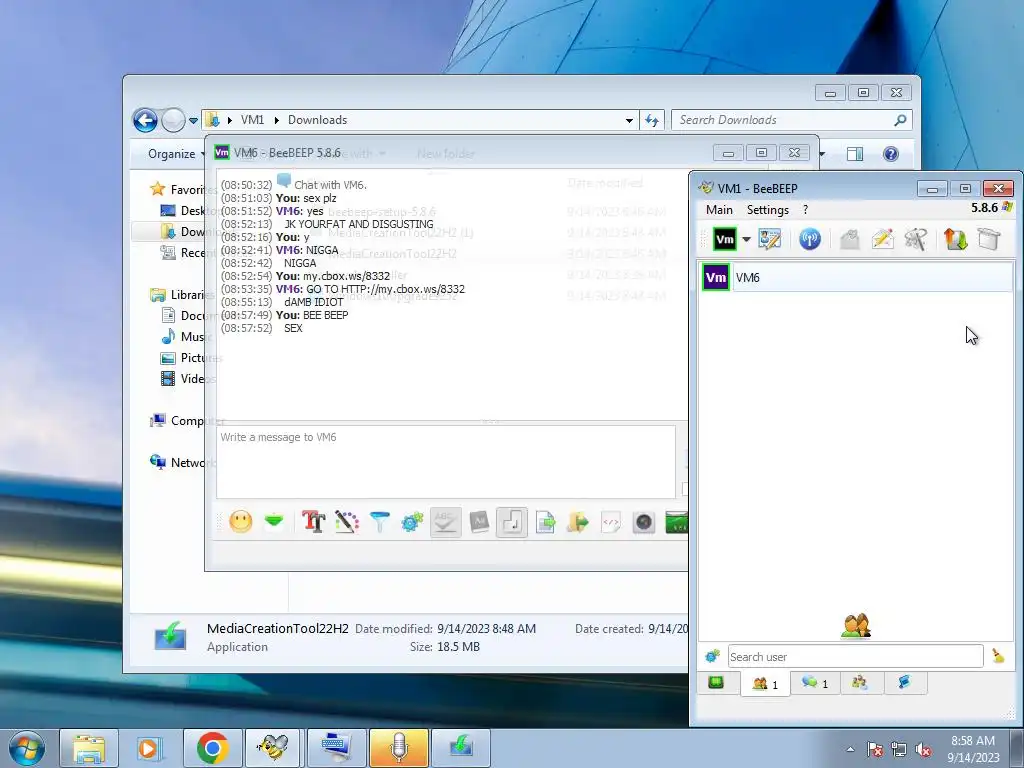Click the code snippet icon
Screen dimensions: 1024x768
611,522
